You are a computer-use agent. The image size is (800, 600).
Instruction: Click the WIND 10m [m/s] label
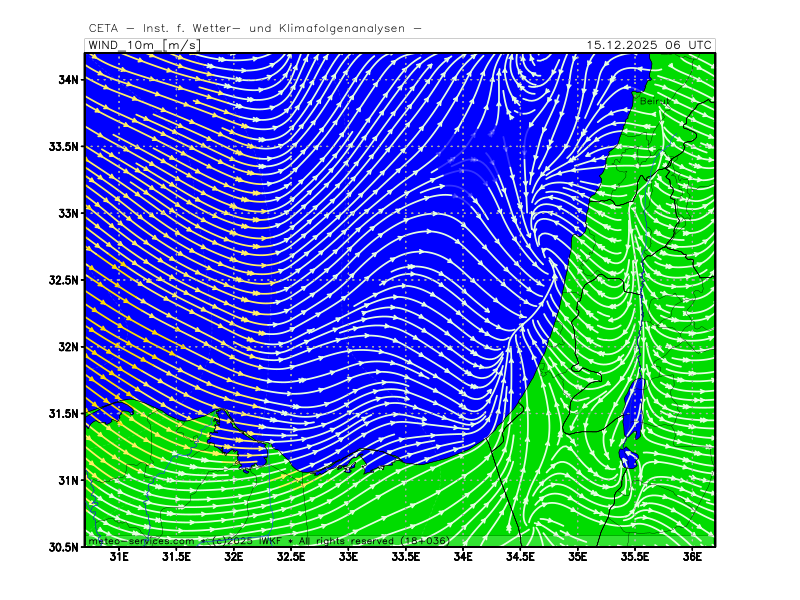point(143,45)
